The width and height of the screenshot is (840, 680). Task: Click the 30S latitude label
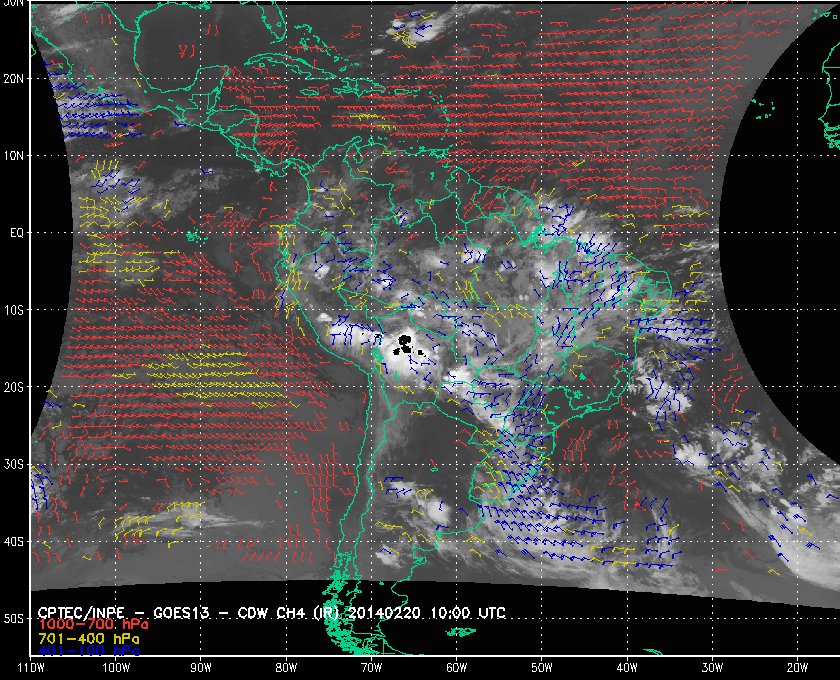[13, 464]
